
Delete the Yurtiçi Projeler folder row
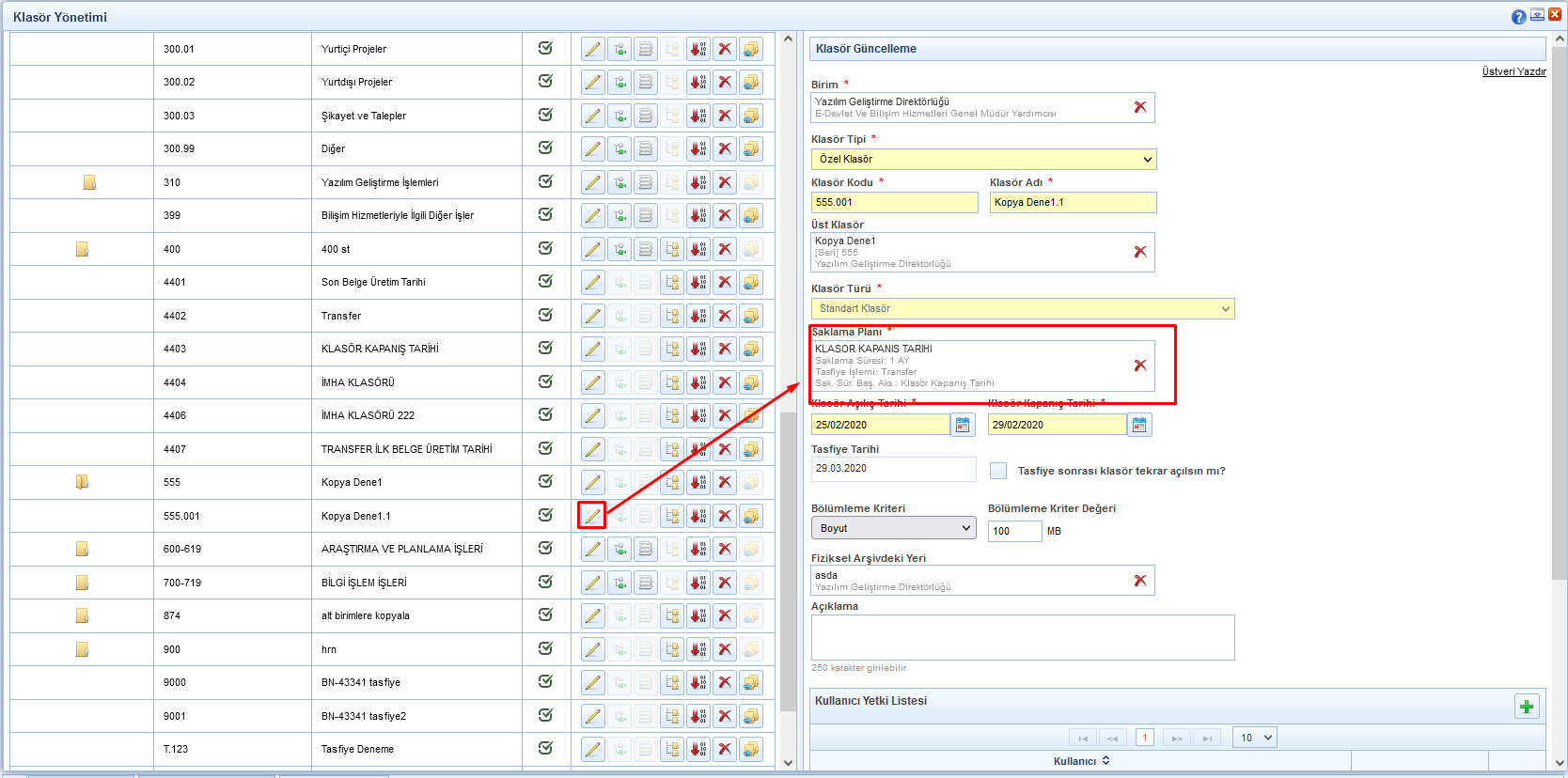pos(725,49)
